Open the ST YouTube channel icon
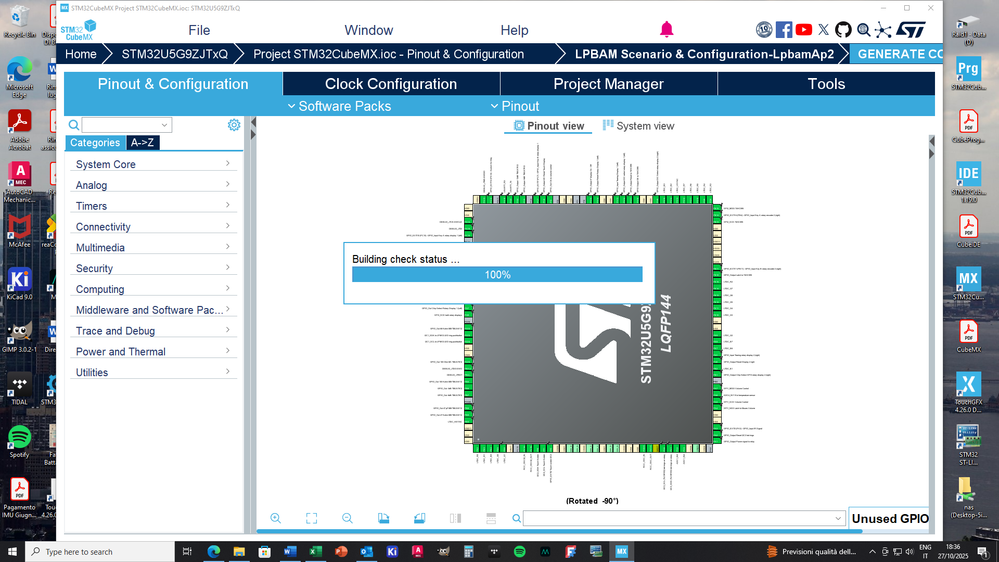Viewport: 999px width, 562px height. [803, 29]
